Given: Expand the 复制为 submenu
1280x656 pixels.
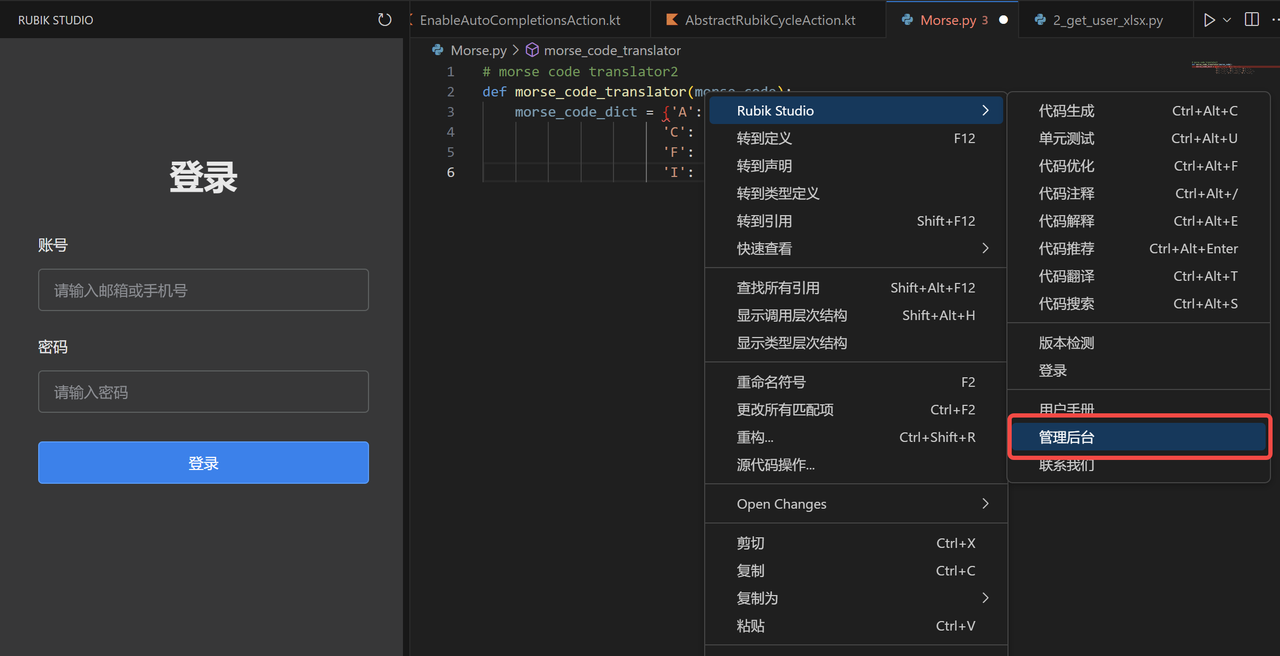Looking at the screenshot, I should [857, 598].
